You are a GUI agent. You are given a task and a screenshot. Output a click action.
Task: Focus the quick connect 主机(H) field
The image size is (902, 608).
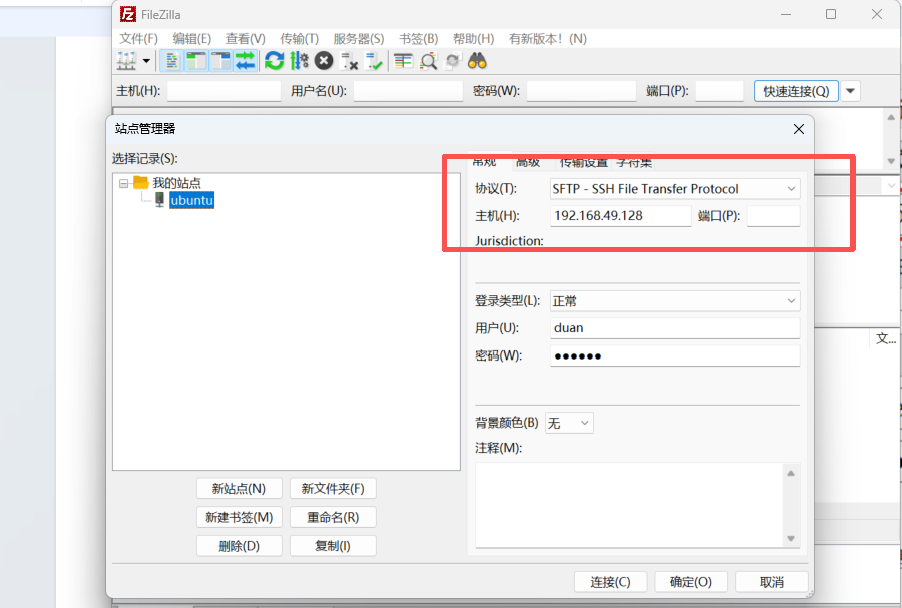pyautogui.click(x=224, y=91)
